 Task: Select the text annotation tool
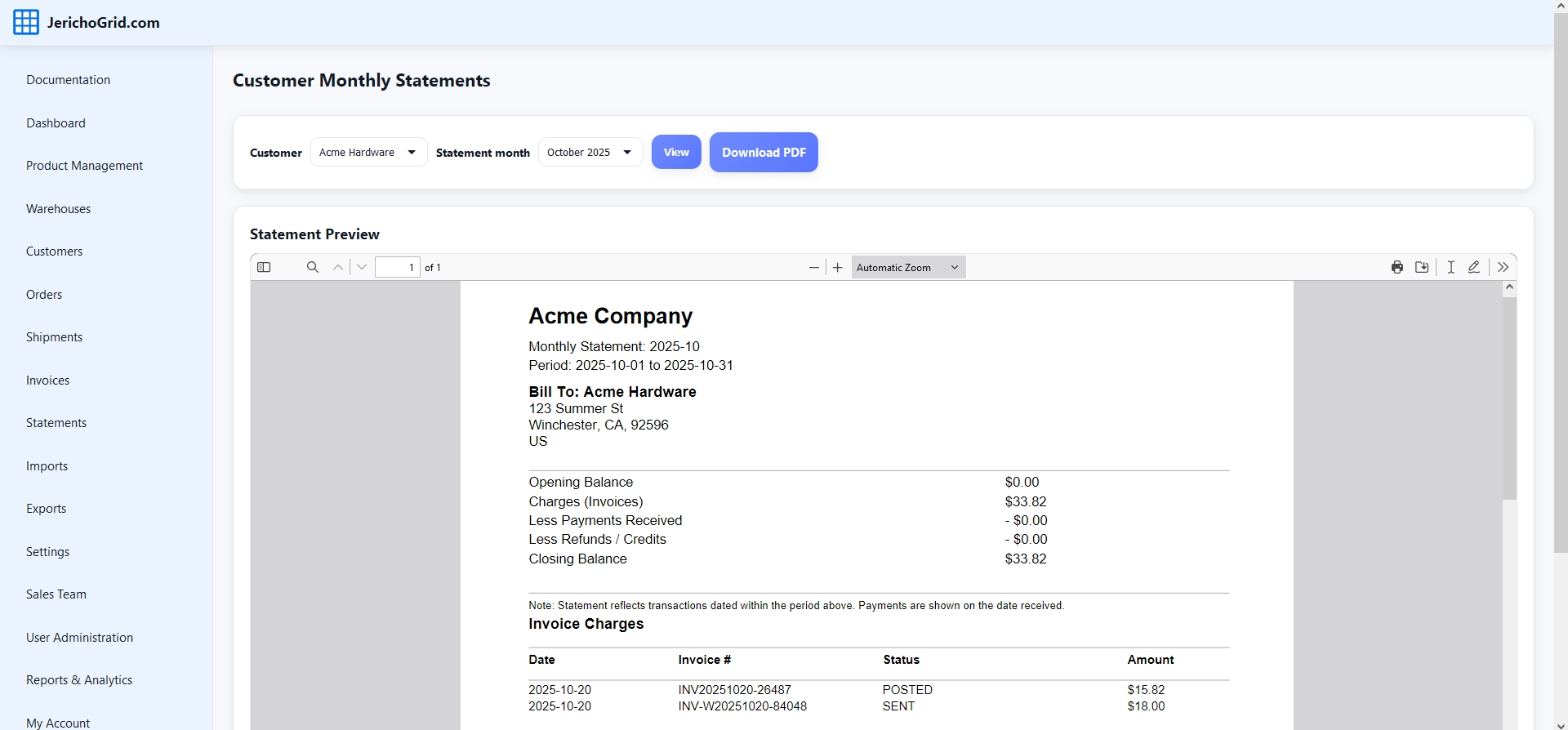1450,267
